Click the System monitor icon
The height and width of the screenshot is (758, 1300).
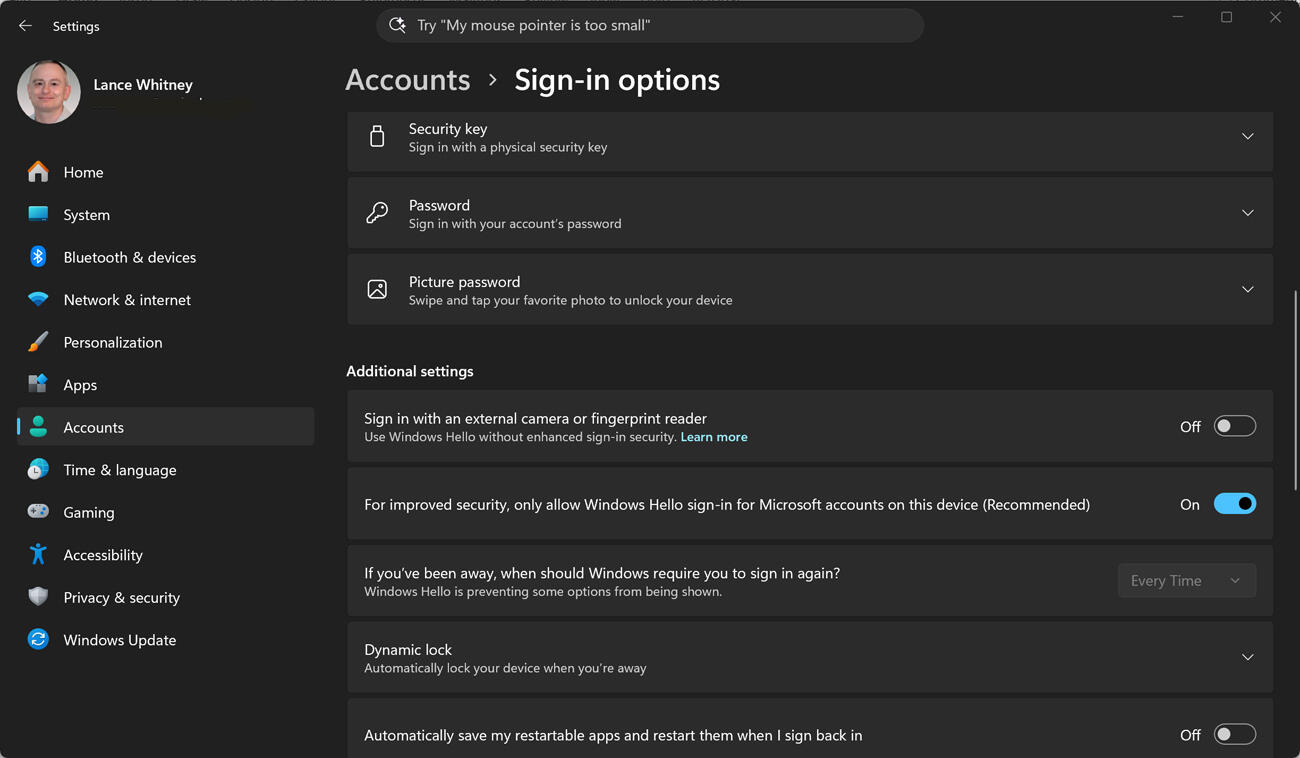(x=38, y=214)
